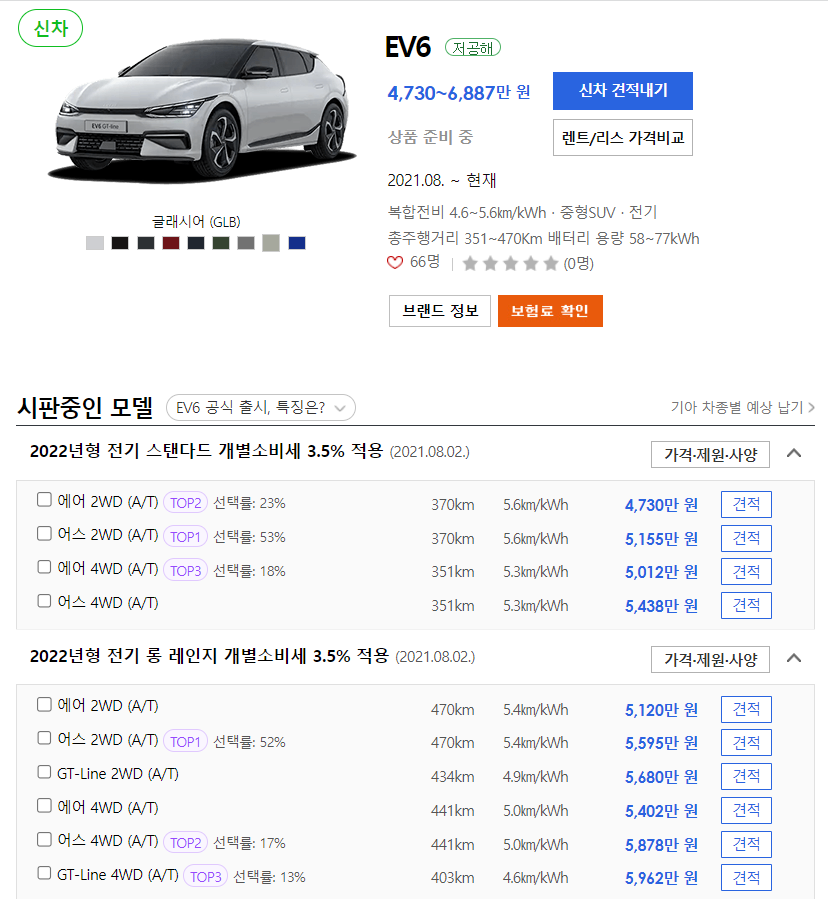
Task: Click TOP2 badge on 에어 2WD standard
Action: point(185,503)
